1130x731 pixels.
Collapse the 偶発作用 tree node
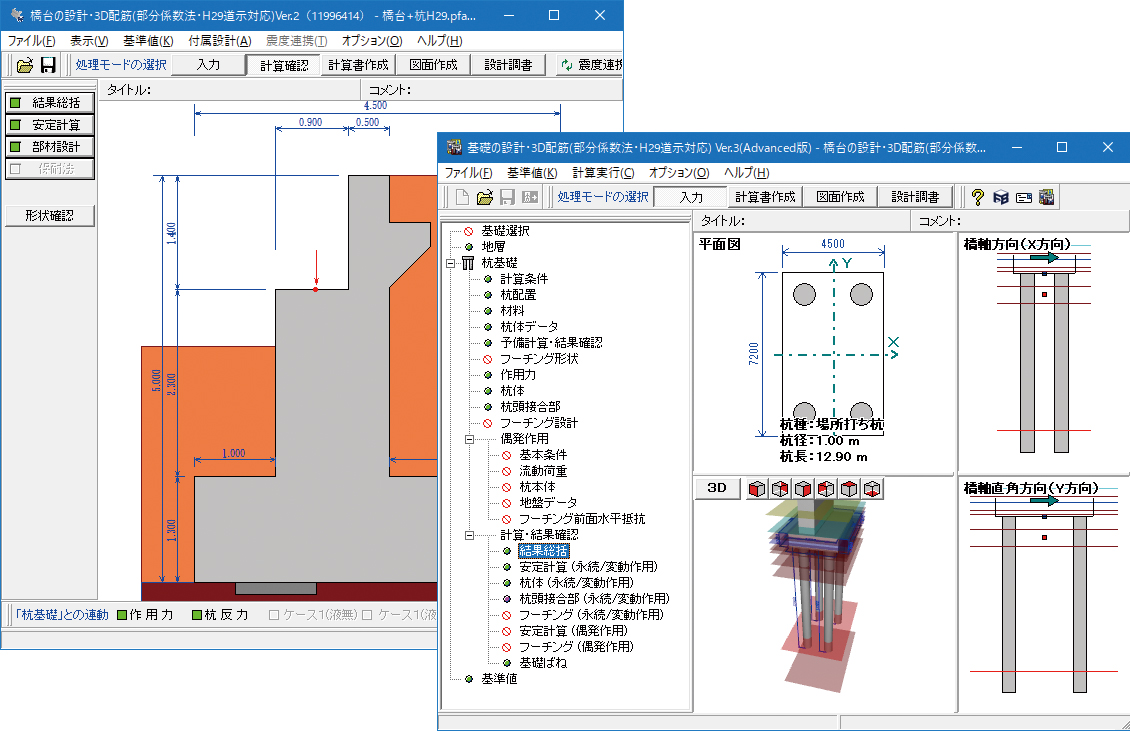[x=469, y=439]
